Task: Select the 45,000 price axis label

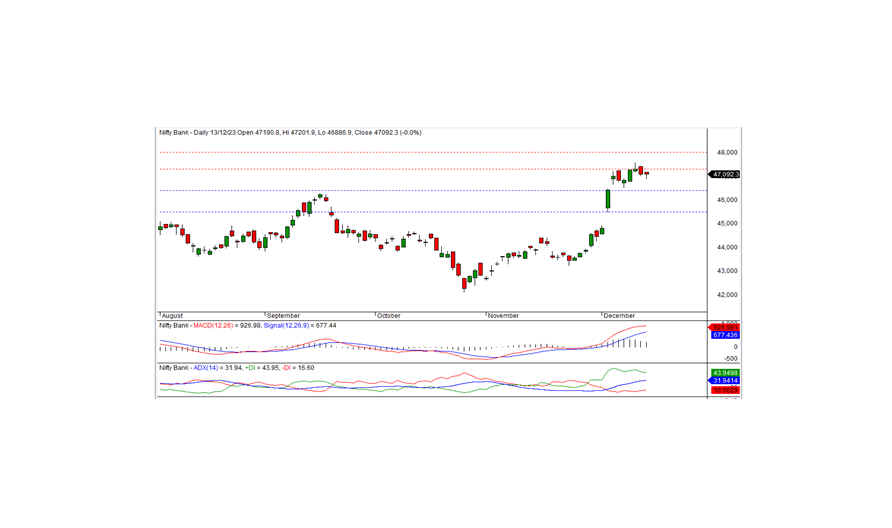Action: (x=727, y=224)
